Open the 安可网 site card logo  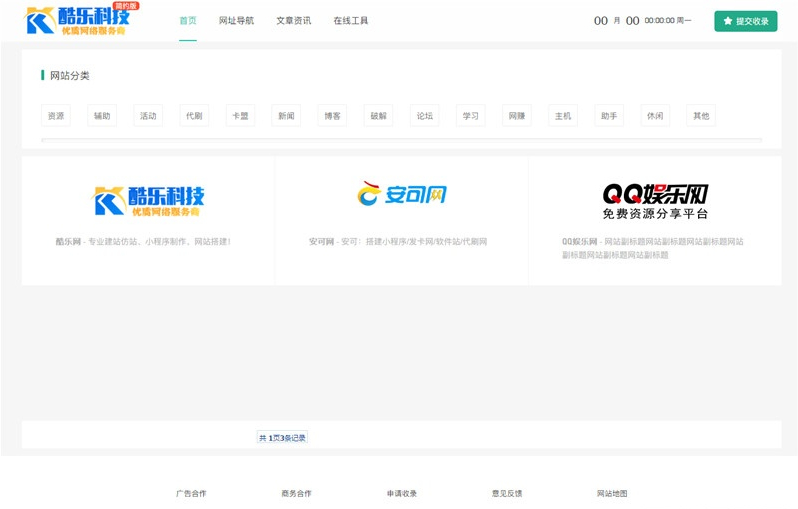[x=402, y=194]
